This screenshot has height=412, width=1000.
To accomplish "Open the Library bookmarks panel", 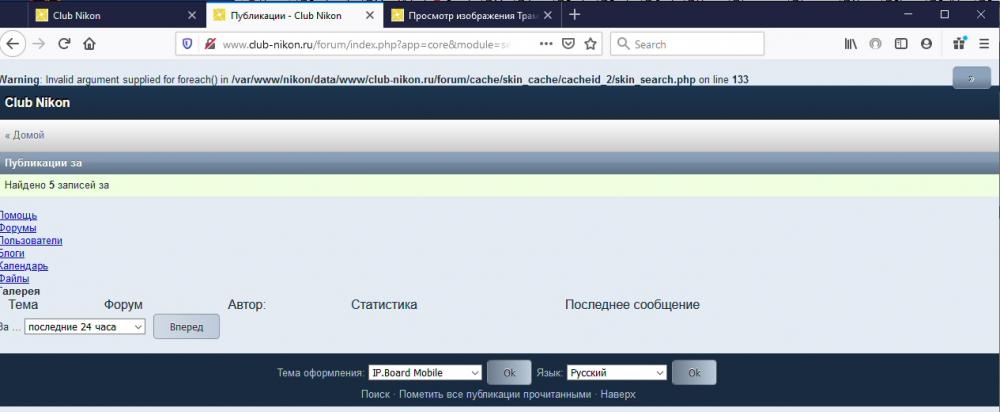I will click(x=850, y=44).
